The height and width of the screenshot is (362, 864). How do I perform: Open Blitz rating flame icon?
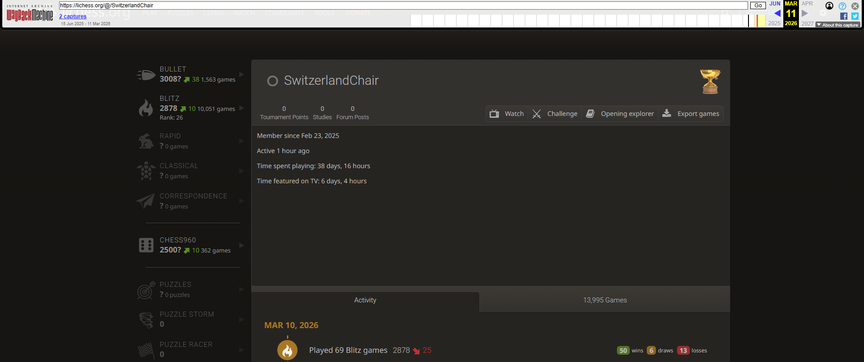[x=145, y=107]
